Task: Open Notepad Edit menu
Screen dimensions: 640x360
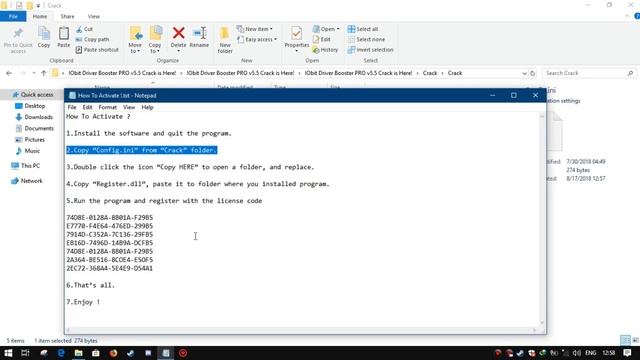Action: tap(87, 107)
